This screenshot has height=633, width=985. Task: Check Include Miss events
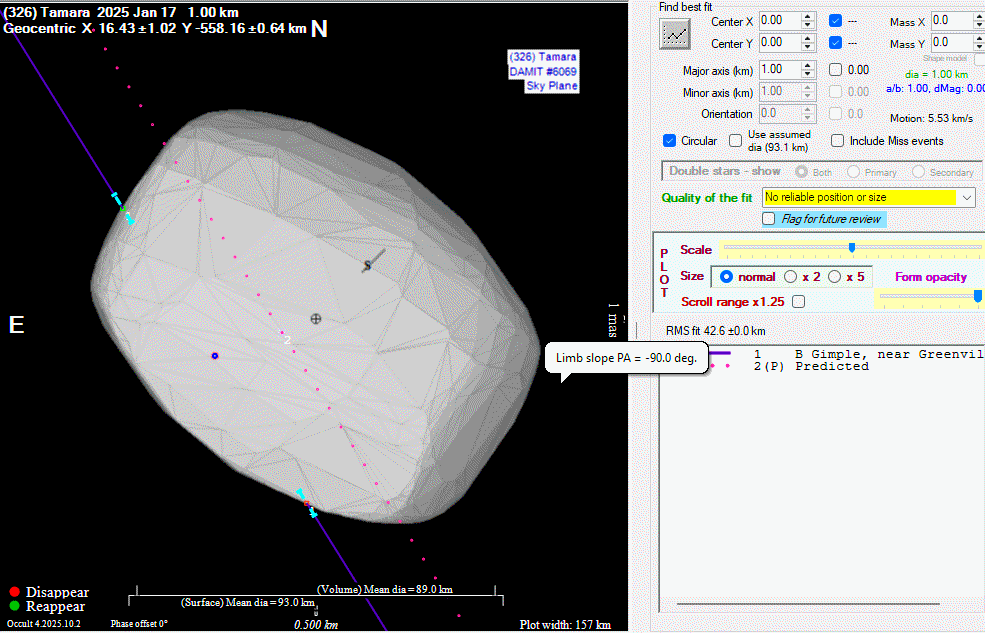(x=838, y=141)
